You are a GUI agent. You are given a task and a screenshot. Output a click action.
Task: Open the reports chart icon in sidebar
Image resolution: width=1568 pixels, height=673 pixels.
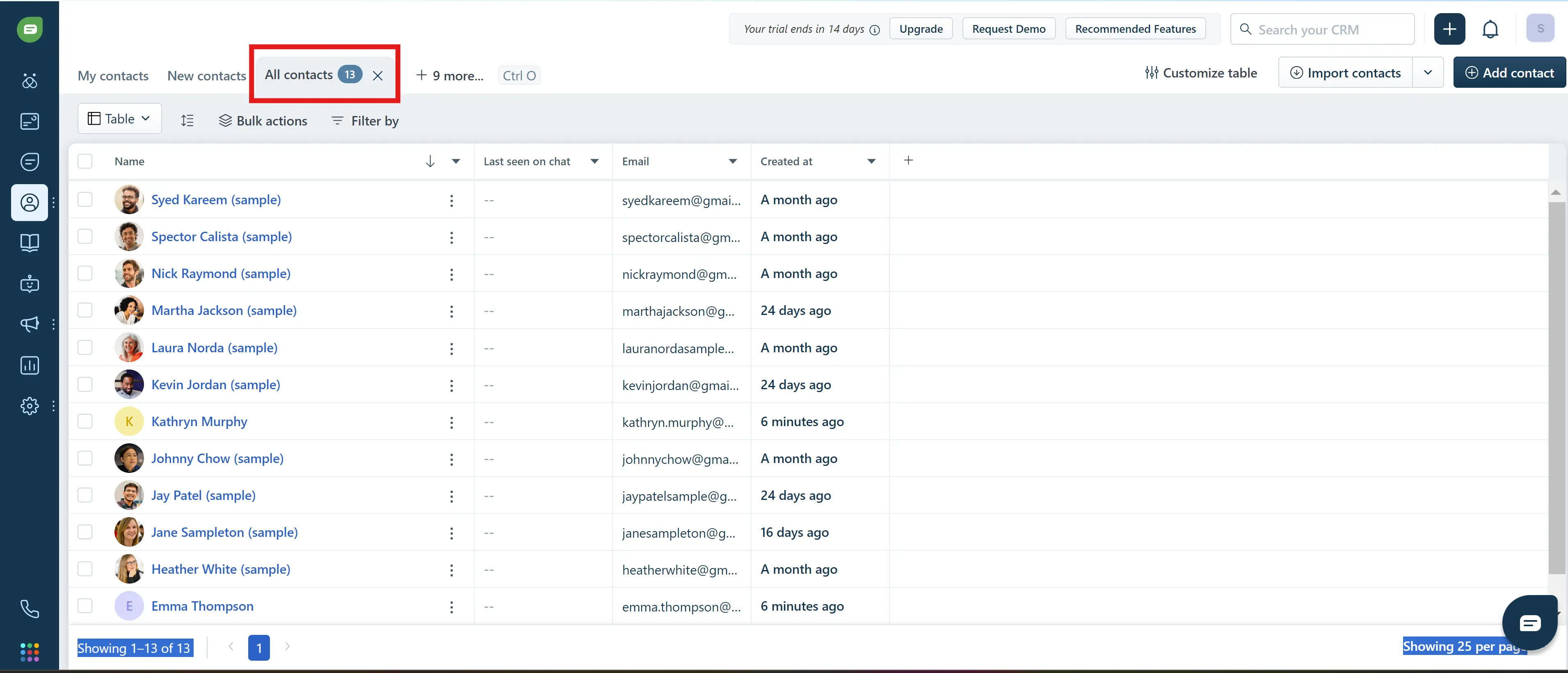coord(29,365)
